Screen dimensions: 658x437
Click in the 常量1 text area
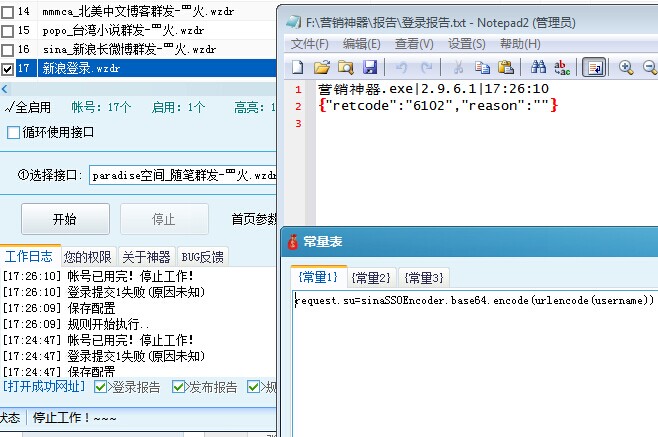click(x=474, y=365)
